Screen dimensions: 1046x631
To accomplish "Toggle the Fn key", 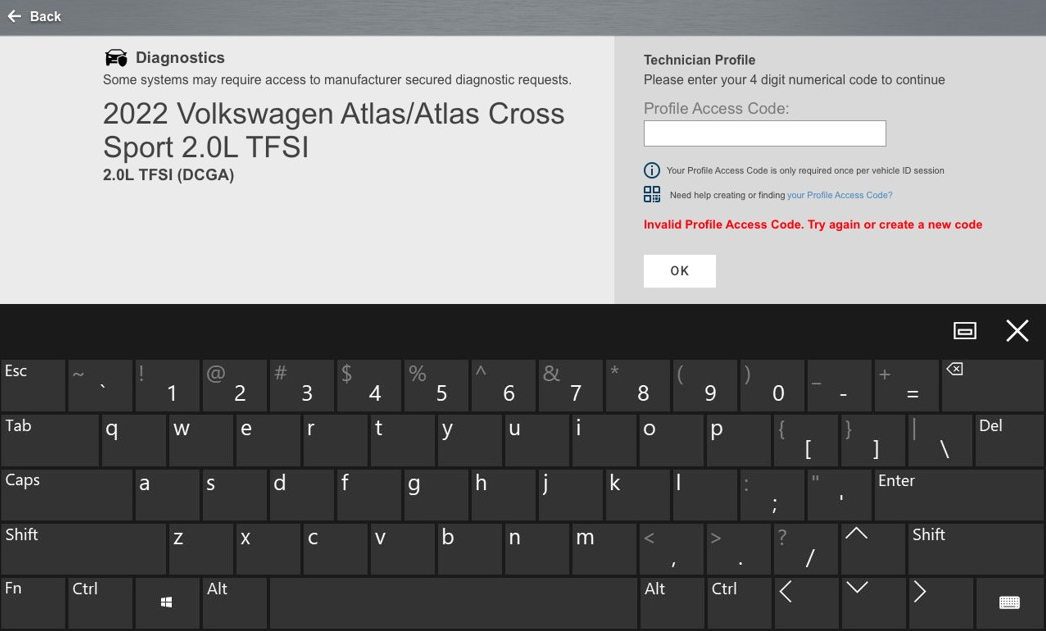I will (32, 603).
